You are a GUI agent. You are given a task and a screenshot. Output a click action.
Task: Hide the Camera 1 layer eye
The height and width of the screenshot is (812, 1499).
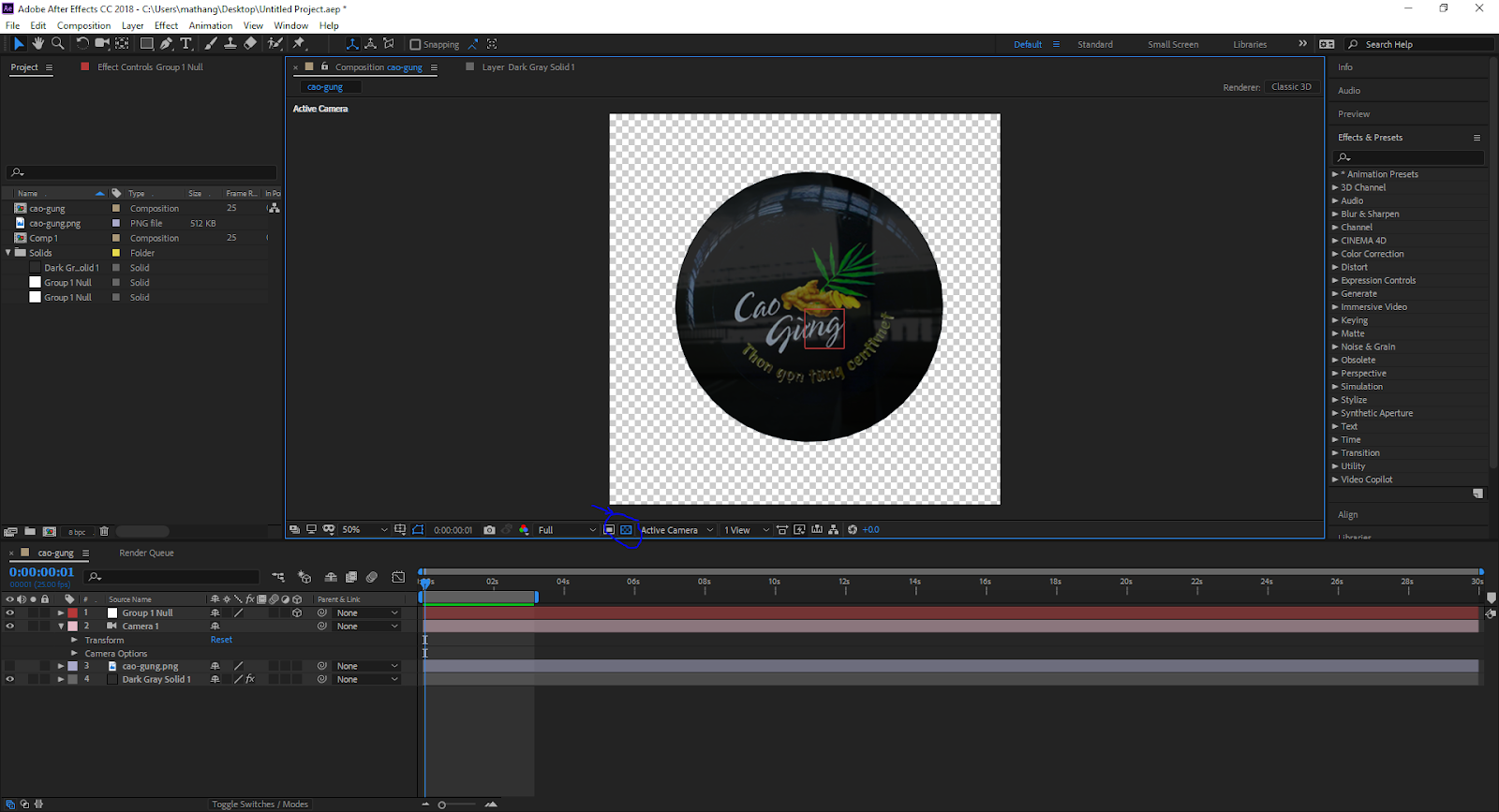(x=10, y=626)
